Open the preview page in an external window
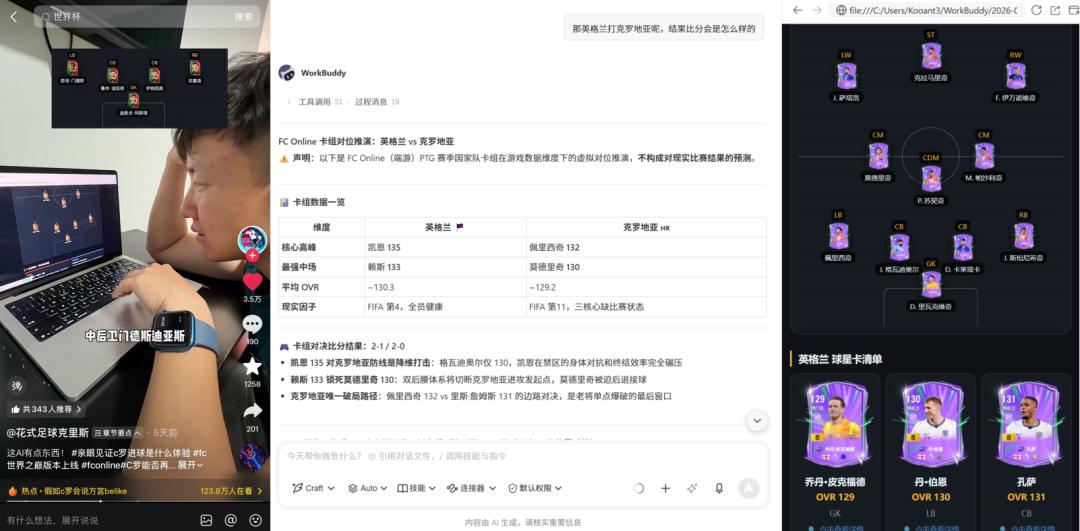 pyautogui.click(x=1055, y=10)
